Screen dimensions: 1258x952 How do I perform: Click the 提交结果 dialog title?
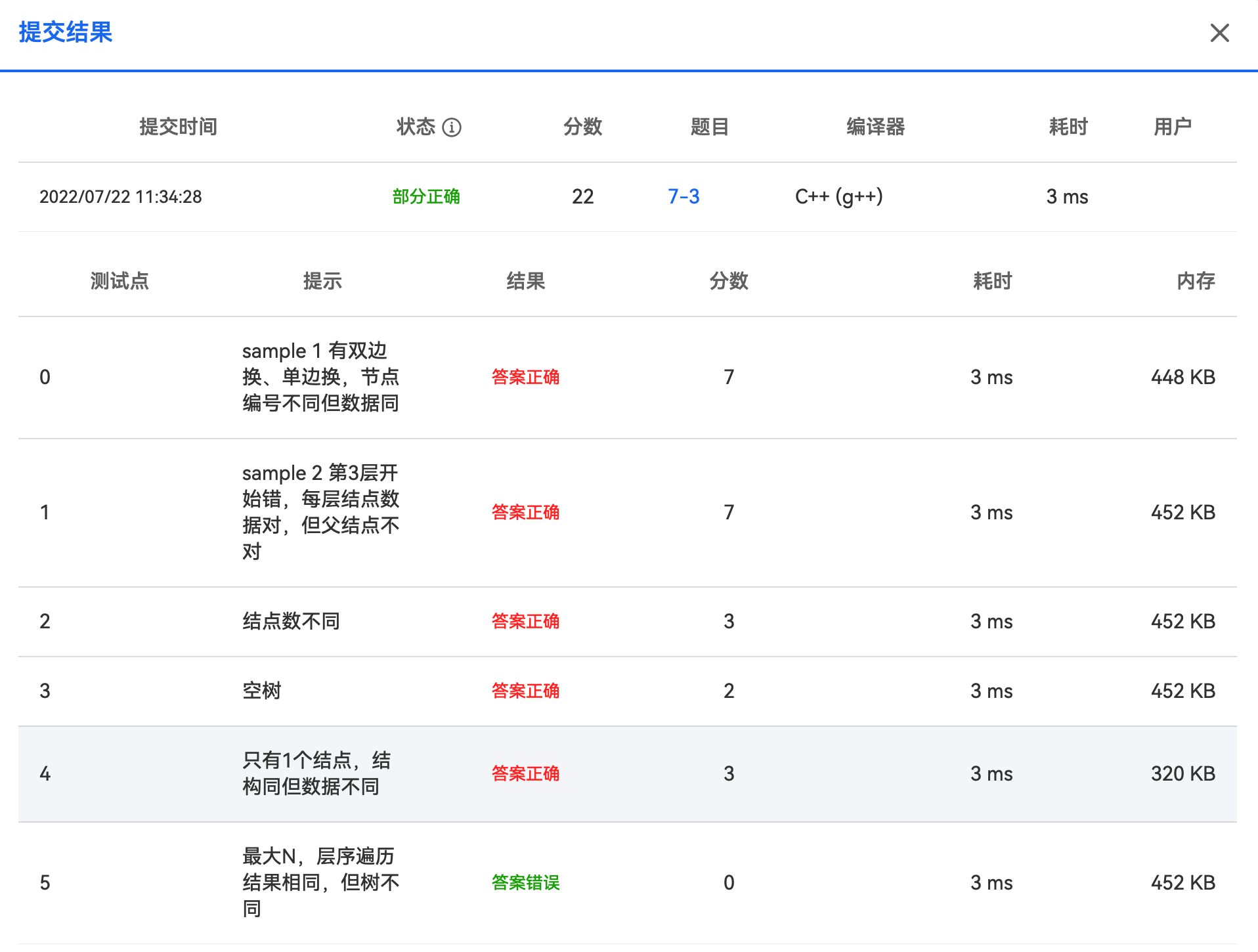(x=66, y=32)
